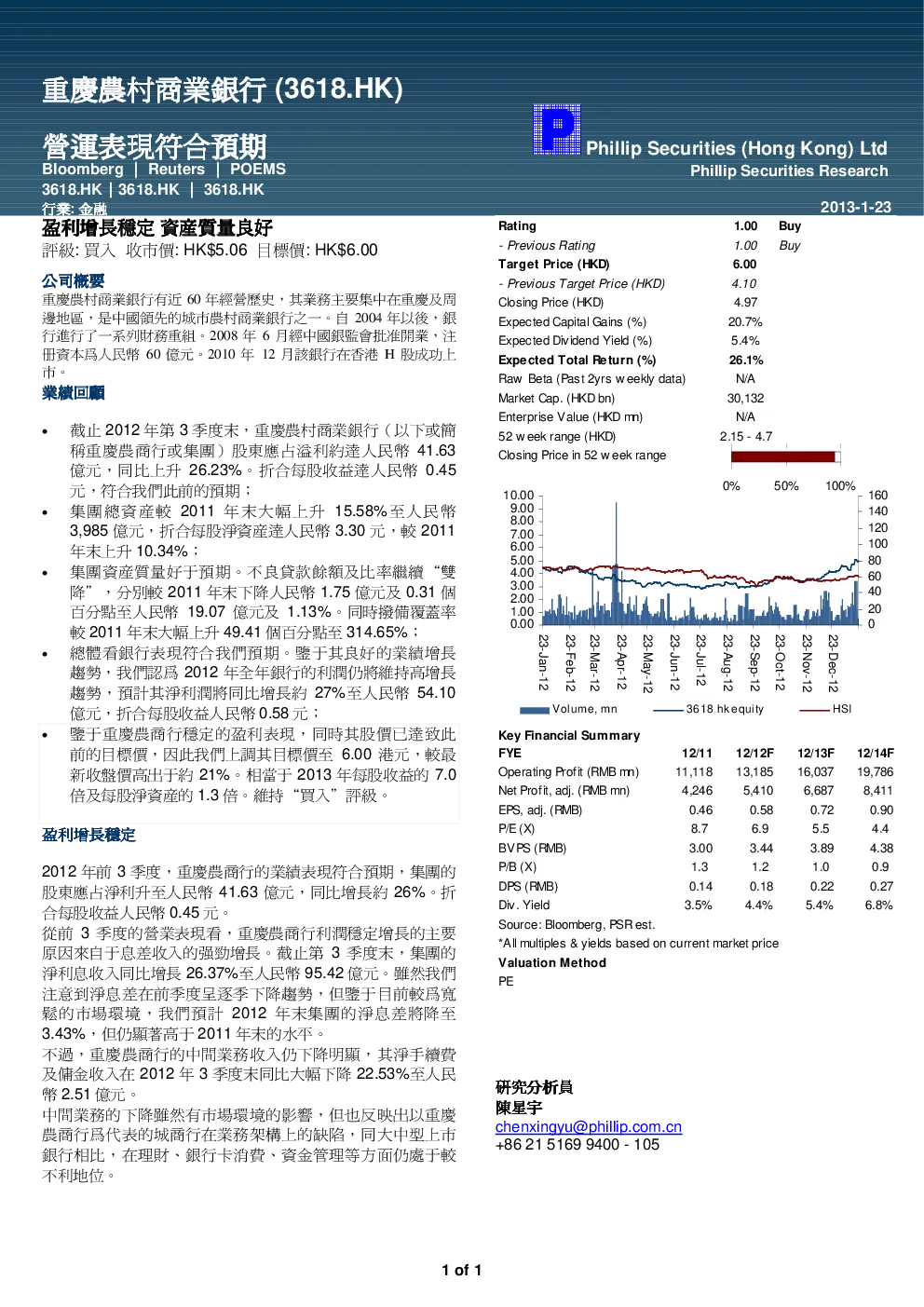Click the Phillip Securities blue P logo

click(557, 129)
